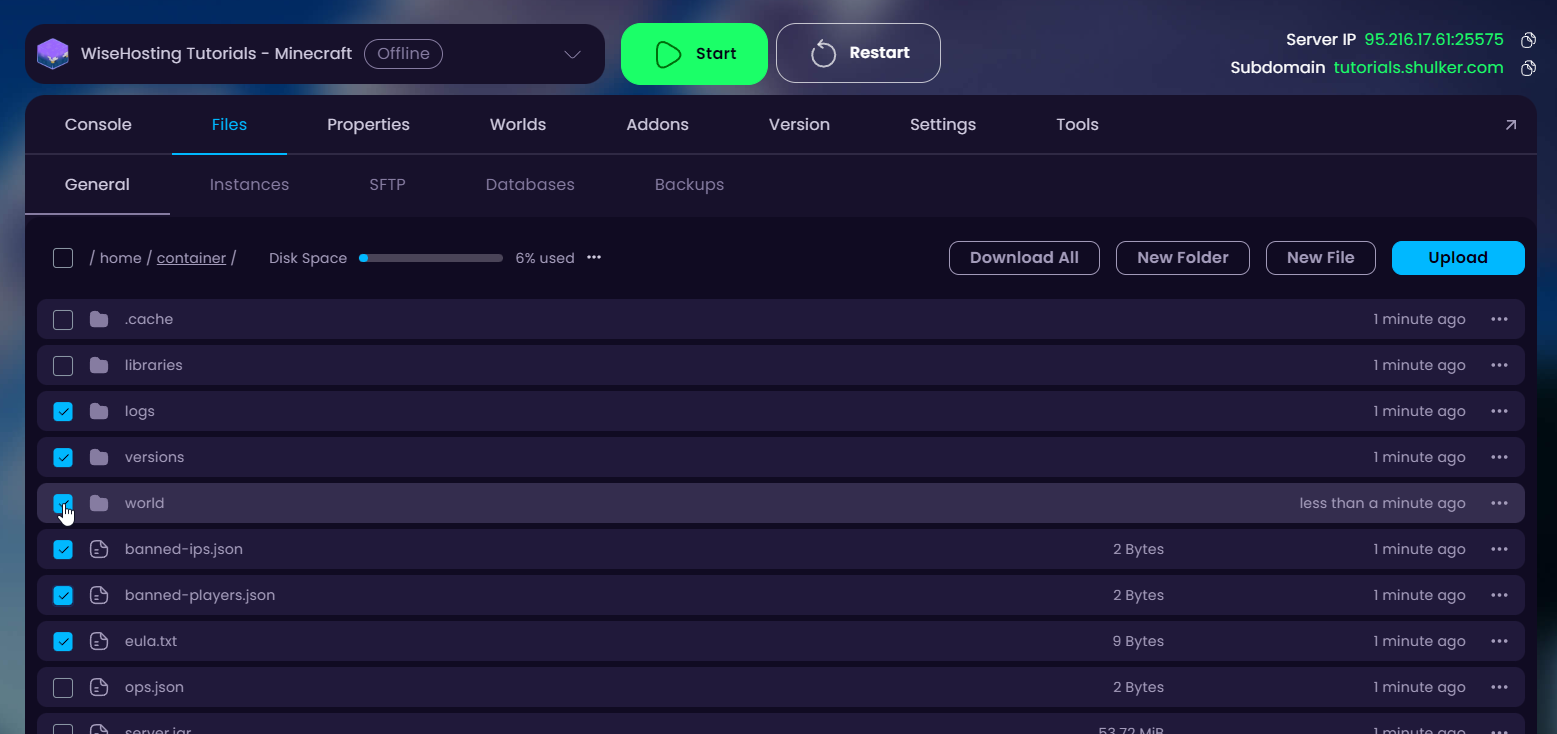
Task: Click the banned-ips.json file icon
Action: pyautogui.click(x=99, y=549)
